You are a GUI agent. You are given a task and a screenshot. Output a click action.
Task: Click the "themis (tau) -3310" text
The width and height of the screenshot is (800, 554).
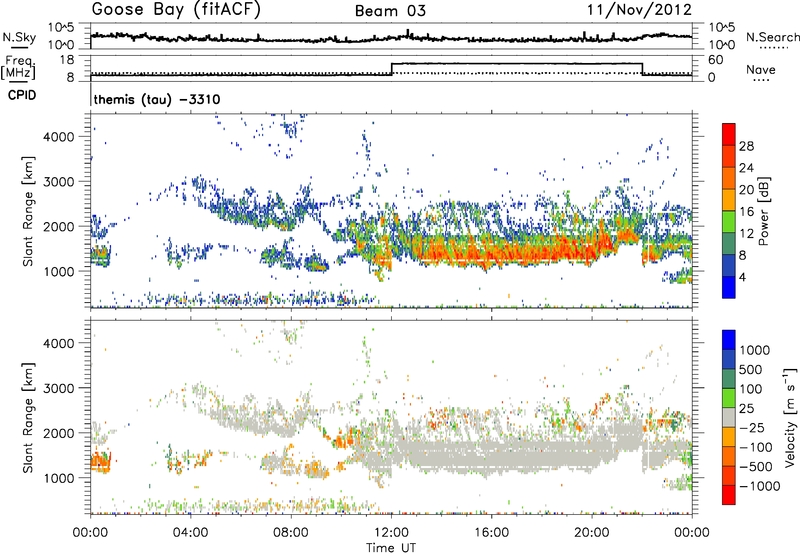(x=157, y=99)
